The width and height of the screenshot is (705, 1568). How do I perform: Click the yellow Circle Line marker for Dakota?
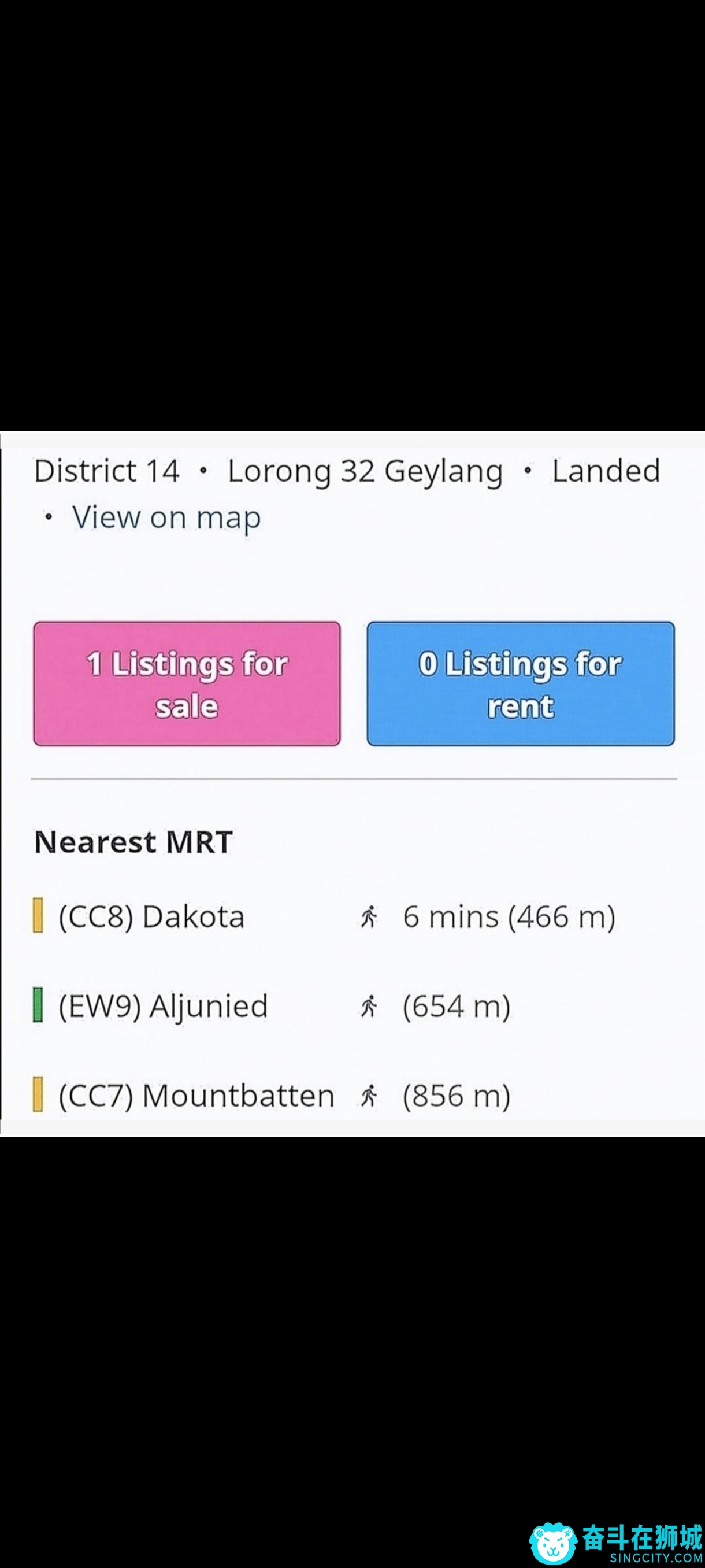(38, 915)
